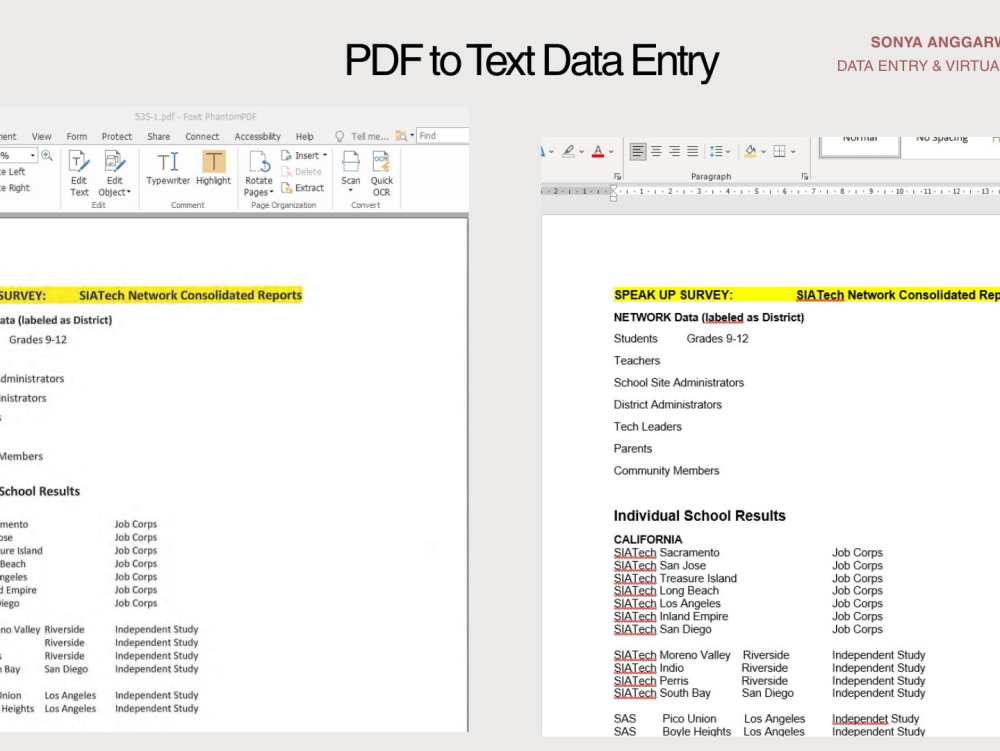Open the Connect tab
This screenshot has height=751, width=1000.
point(202,136)
